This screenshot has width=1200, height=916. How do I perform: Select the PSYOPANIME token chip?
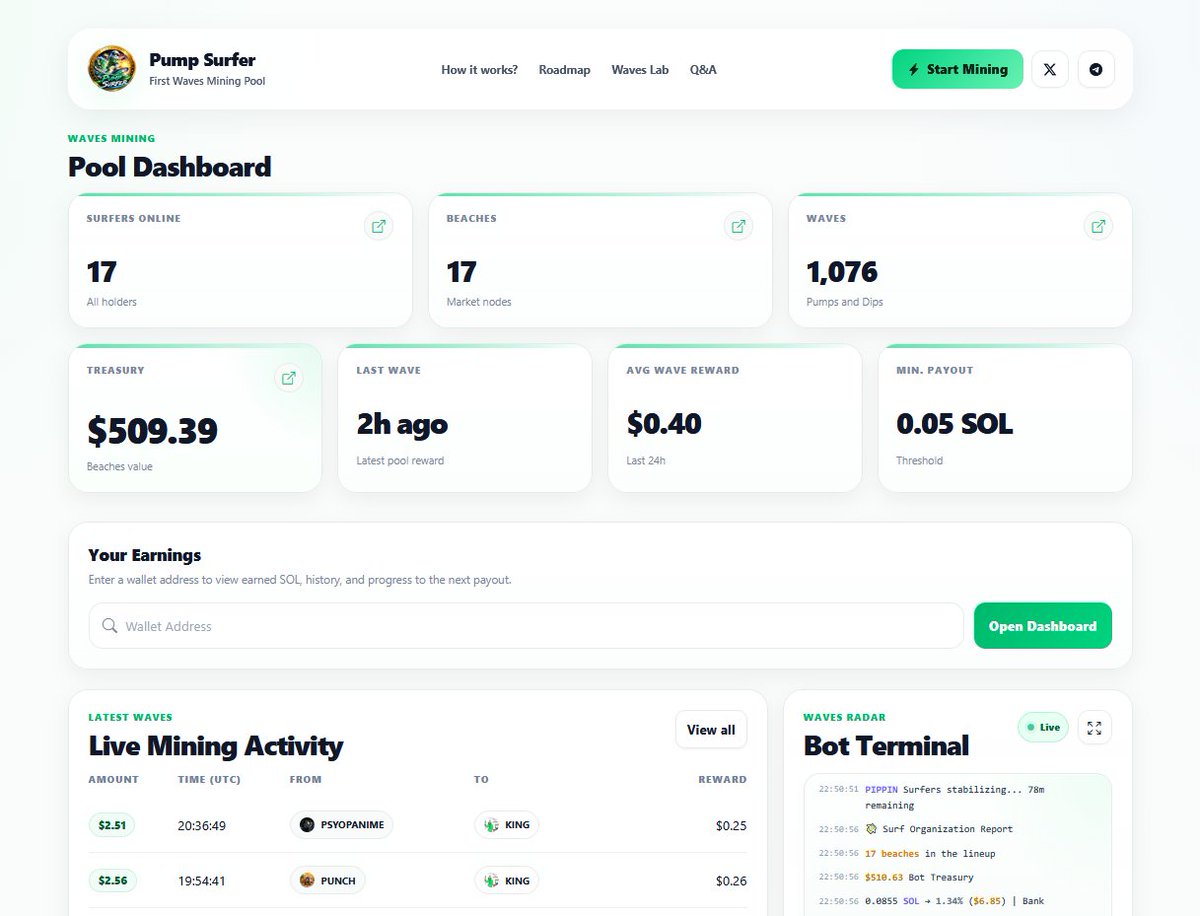tap(341, 825)
